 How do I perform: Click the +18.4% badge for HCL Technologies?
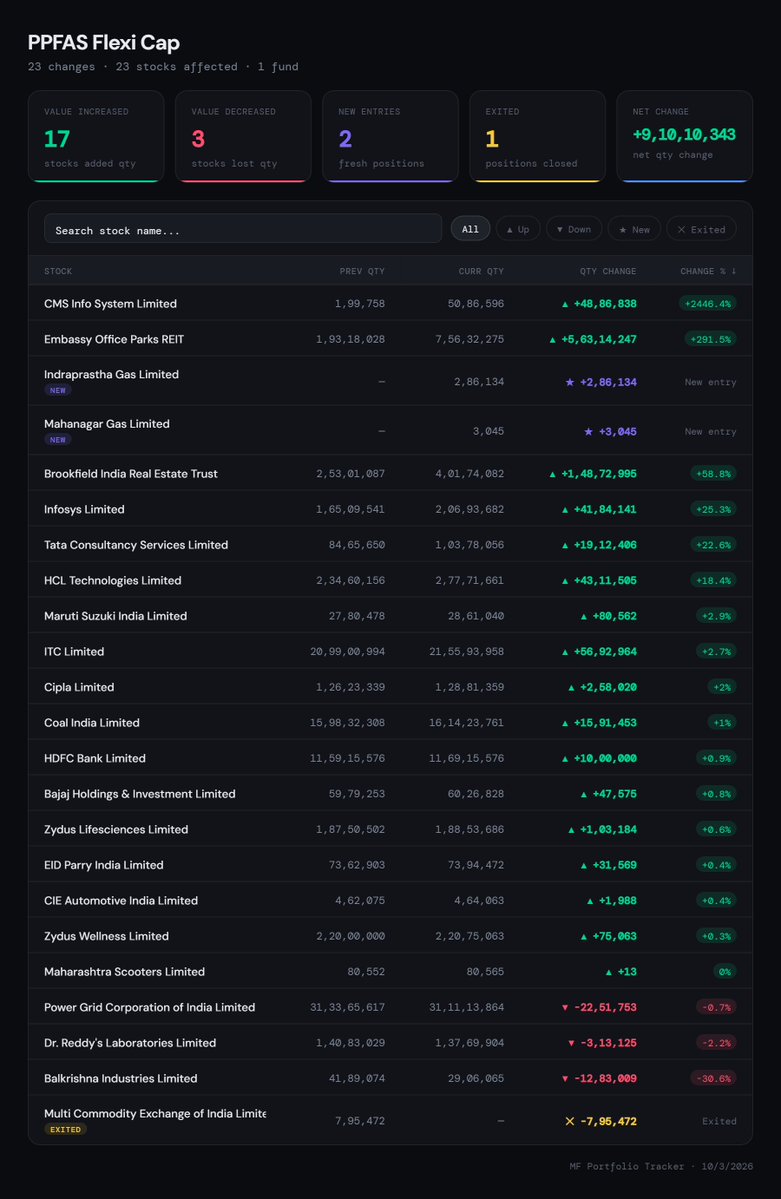714,580
